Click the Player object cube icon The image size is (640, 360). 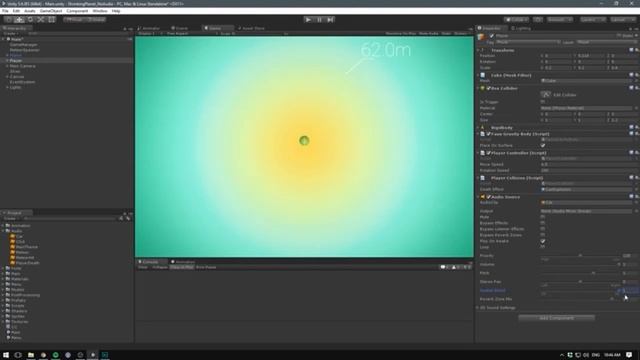(482, 37)
